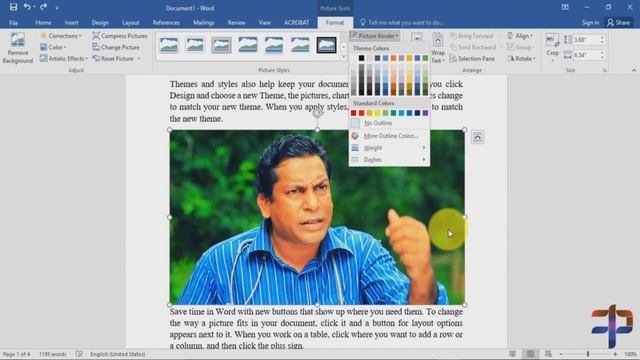640x360 pixels.
Task: Pick dark red in Standard Colors
Action: click(x=353, y=113)
